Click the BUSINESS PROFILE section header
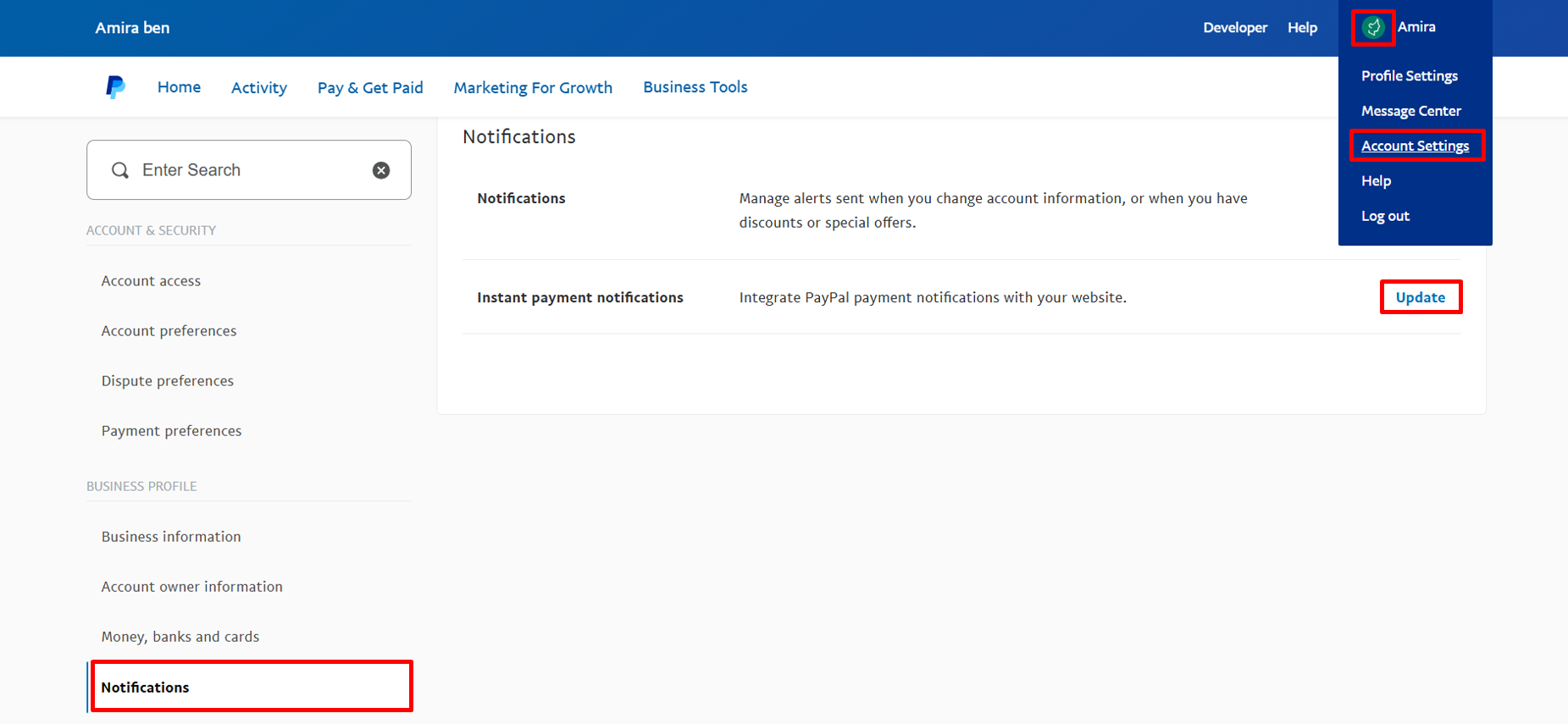Screen dimensions: 1568x724 point(141,486)
